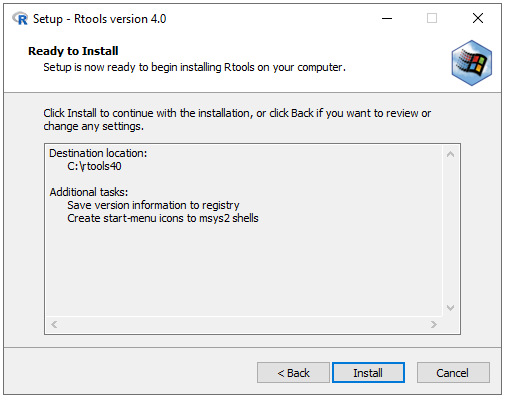Click 'Save version information to registry' line
This screenshot has width=506, height=398.
tap(153, 205)
